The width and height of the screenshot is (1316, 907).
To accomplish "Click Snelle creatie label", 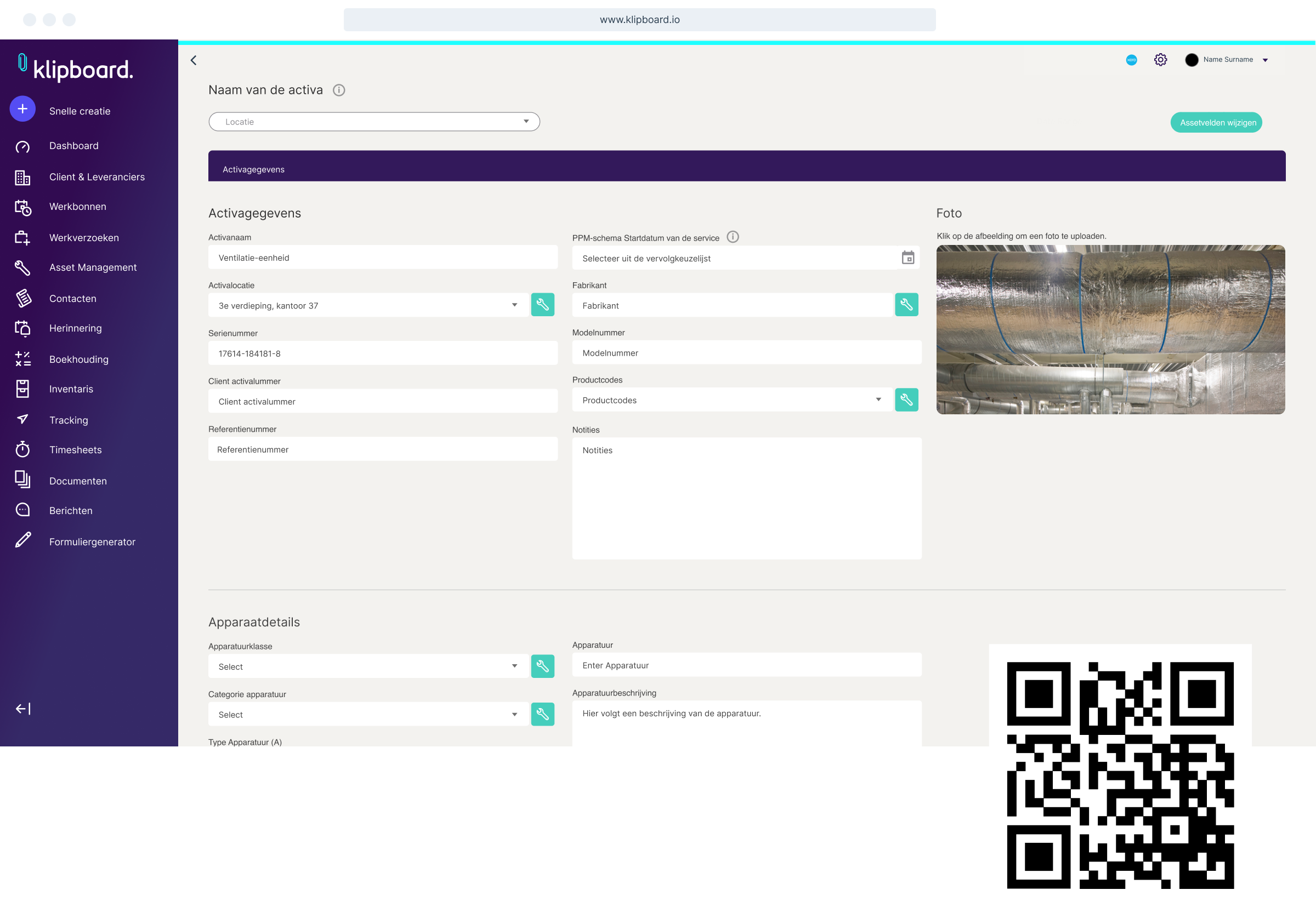I will tap(80, 111).
